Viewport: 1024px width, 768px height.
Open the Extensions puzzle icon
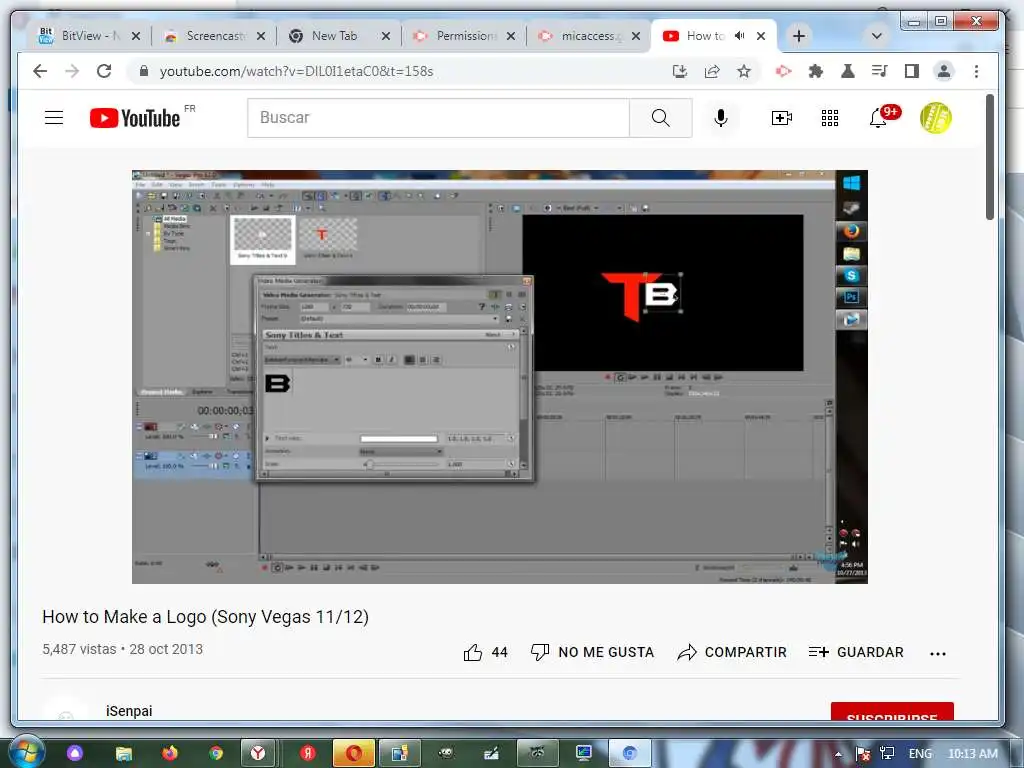(x=816, y=71)
